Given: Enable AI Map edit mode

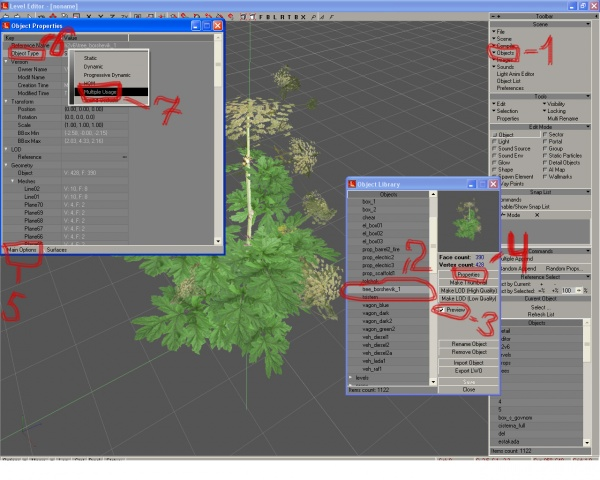Looking at the screenshot, I should (x=554, y=170).
